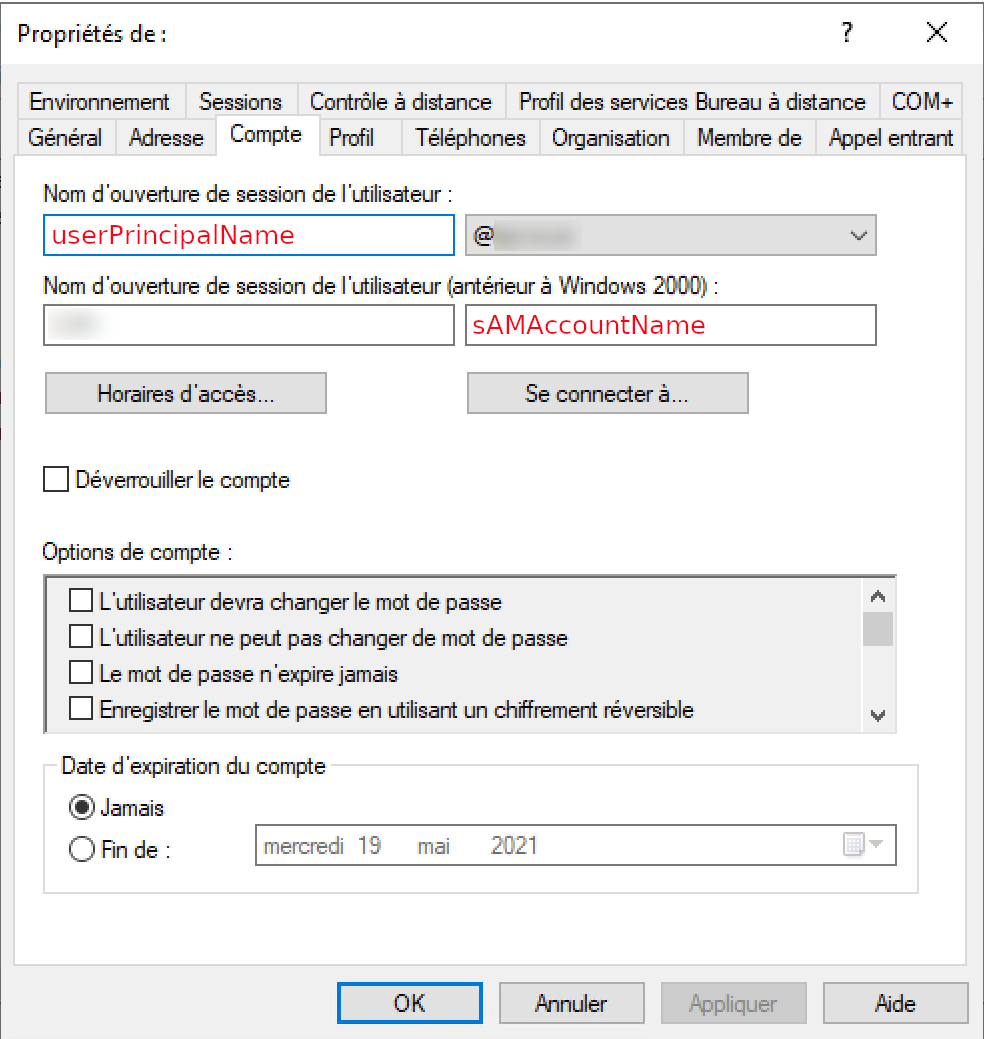
Task: Check 'Le mot de passe n'expire jamais'
Action: pyautogui.click(x=81, y=673)
